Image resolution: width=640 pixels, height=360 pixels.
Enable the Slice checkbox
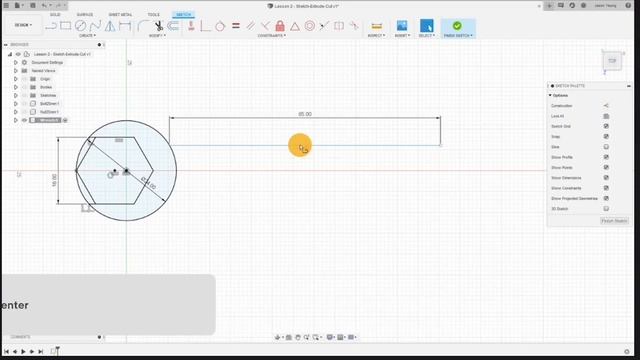pos(606,147)
